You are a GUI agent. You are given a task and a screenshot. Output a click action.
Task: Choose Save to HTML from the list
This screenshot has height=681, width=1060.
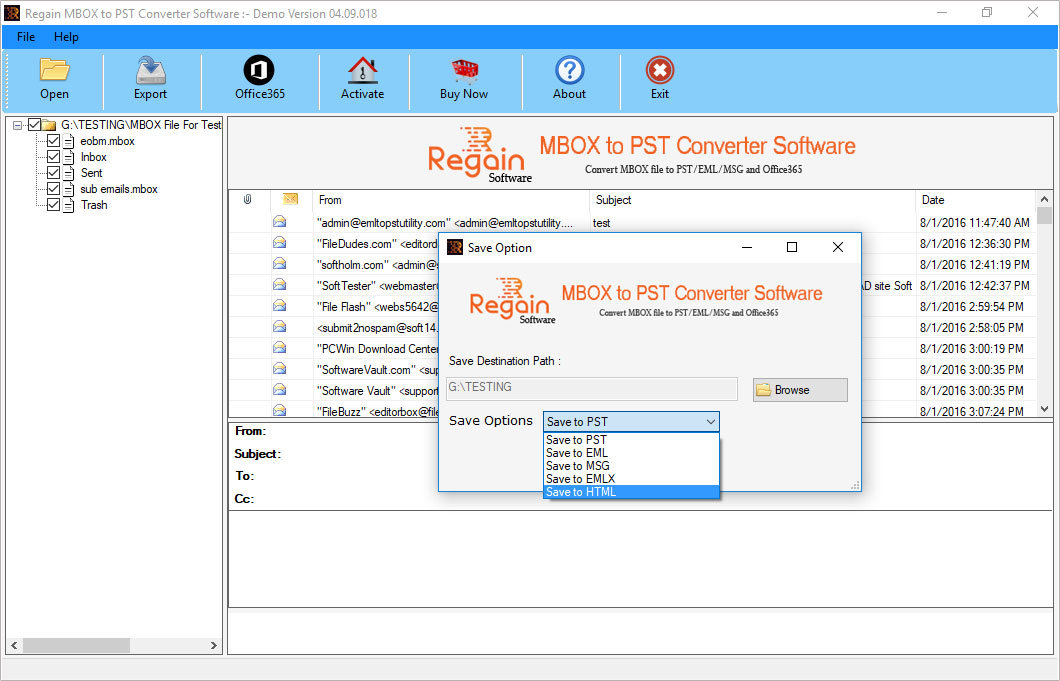click(x=631, y=492)
